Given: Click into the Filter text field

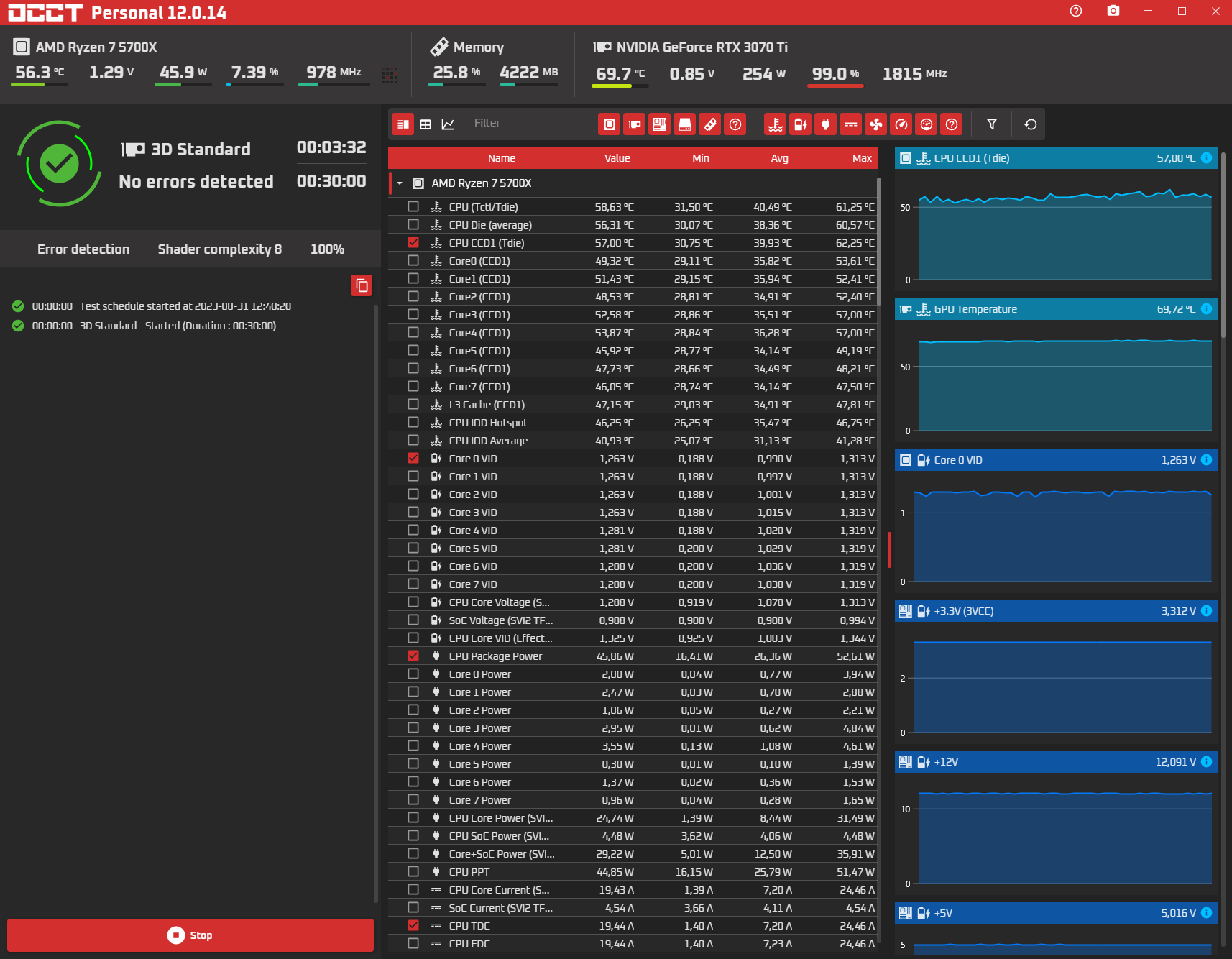Looking at the screenshot, I should (x=527, y=124).
